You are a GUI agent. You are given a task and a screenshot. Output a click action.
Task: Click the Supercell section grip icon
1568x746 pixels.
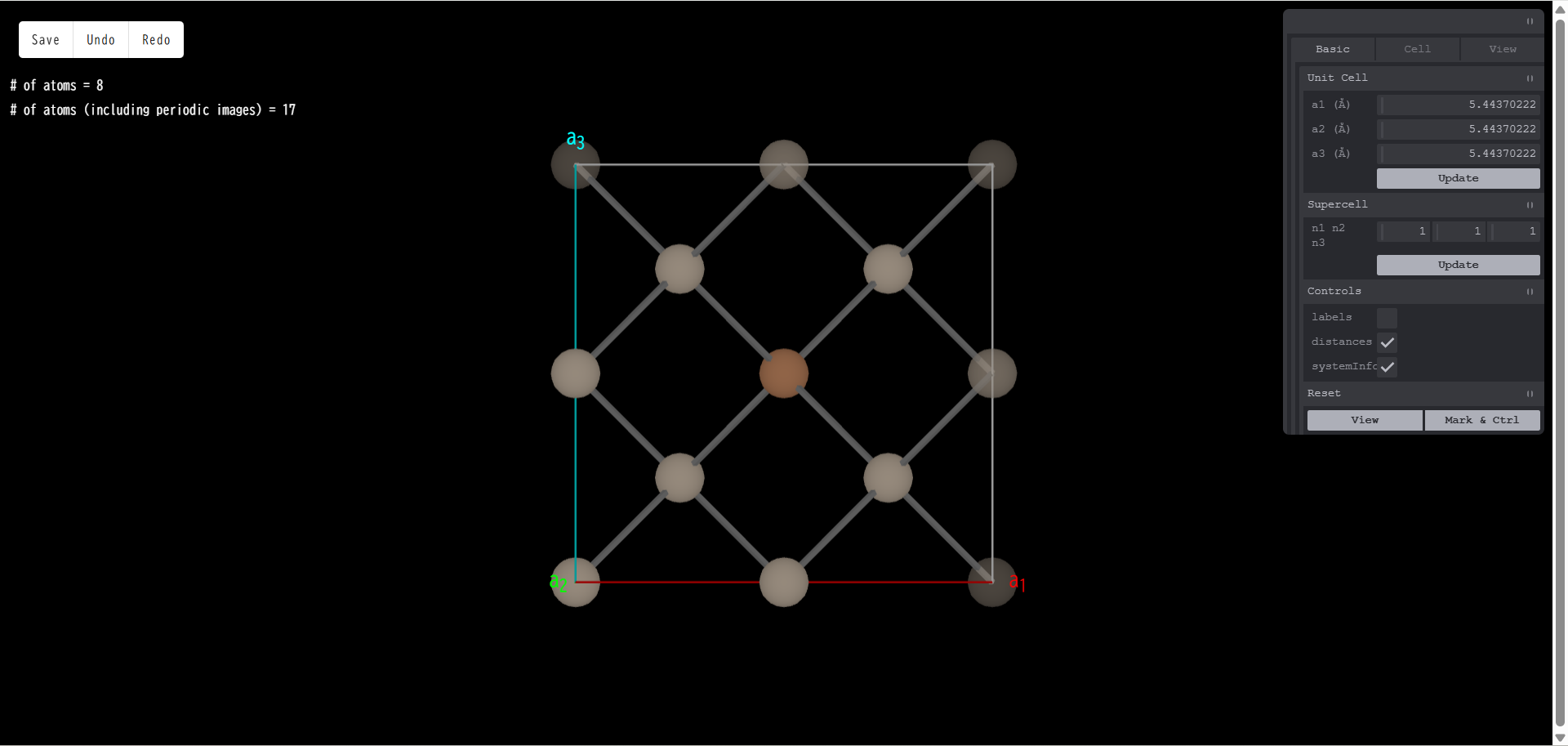click(x=1529, y=205)
